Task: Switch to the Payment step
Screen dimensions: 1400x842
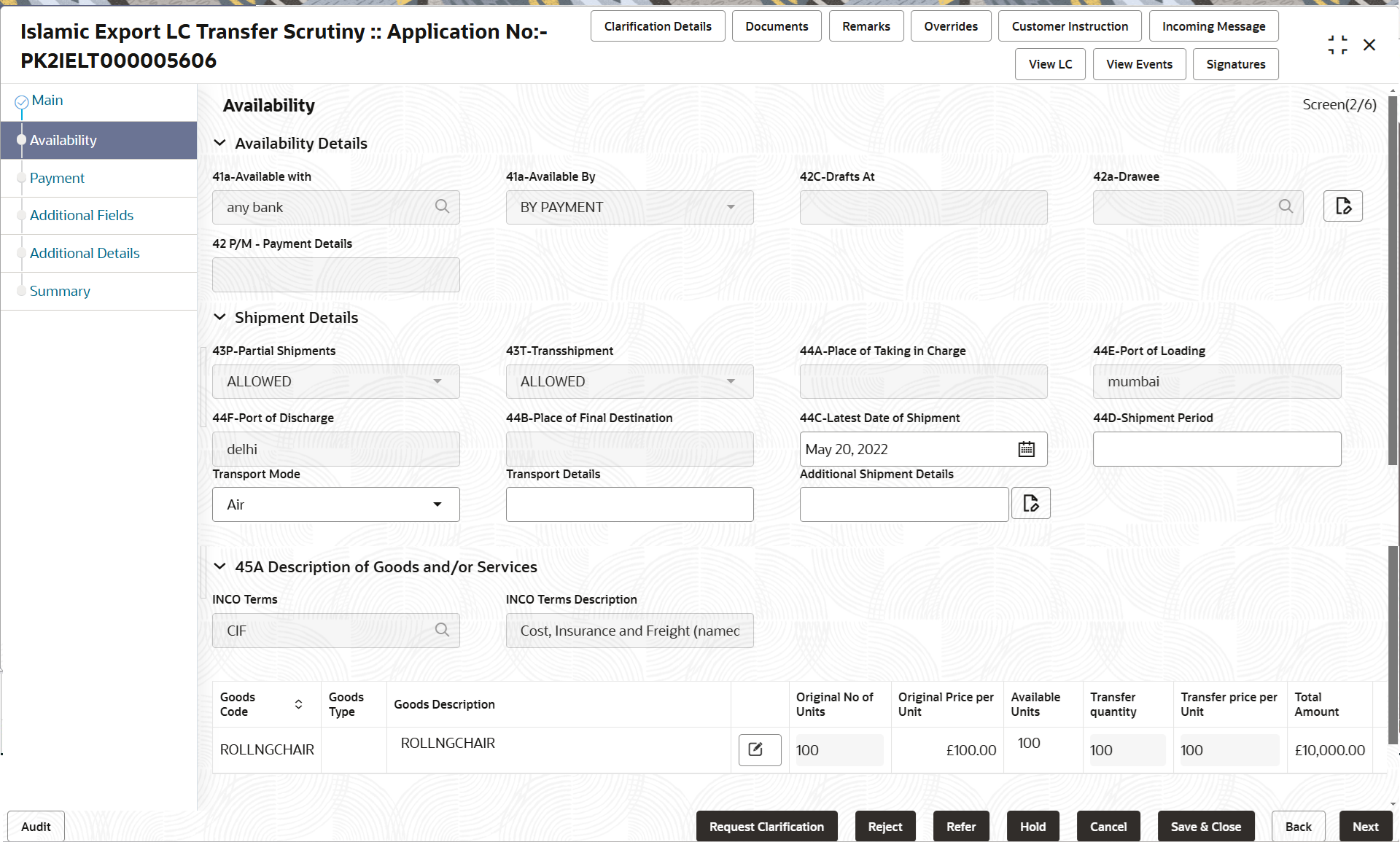Action: (x=57, y=178)
